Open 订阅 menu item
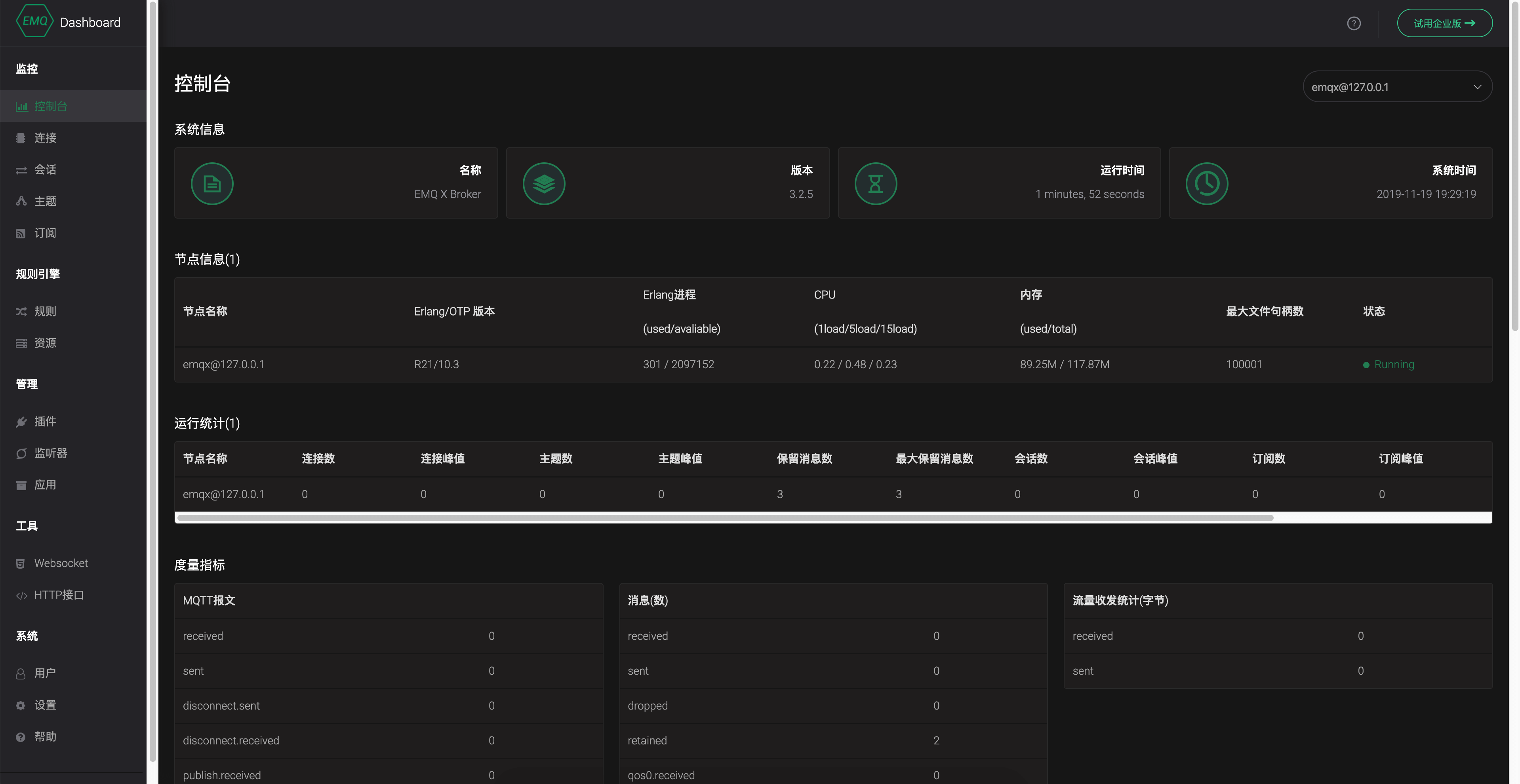This screenshot has width=1520, height=784. [x=73, y=233]
